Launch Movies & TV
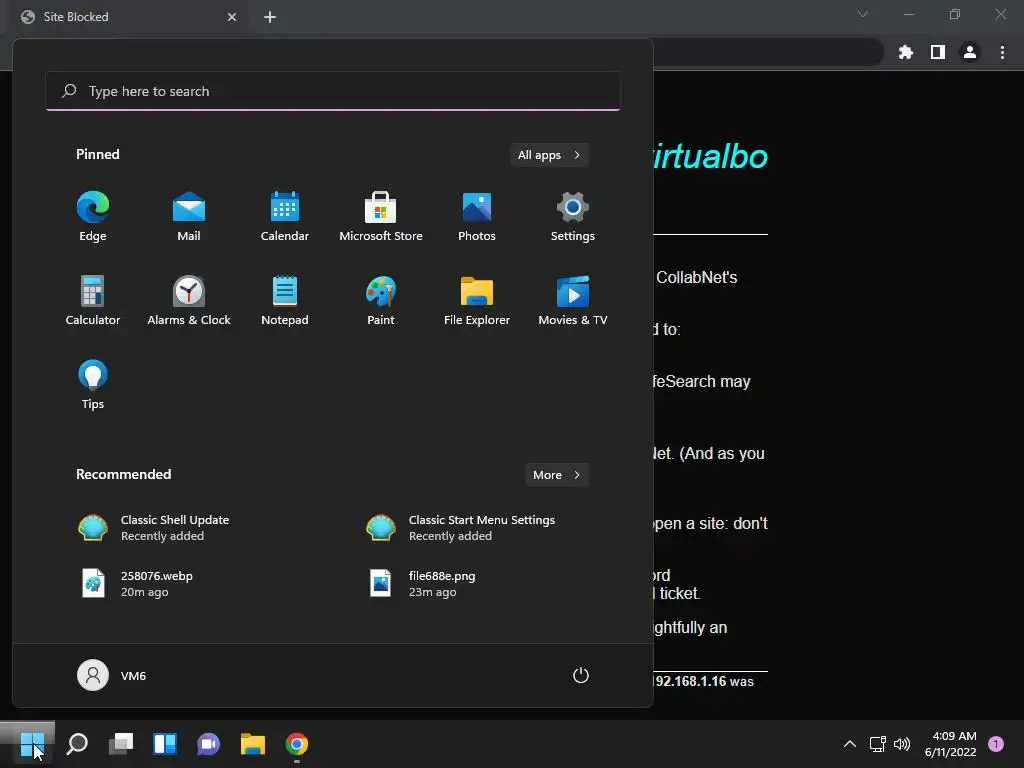 [573, 300]
